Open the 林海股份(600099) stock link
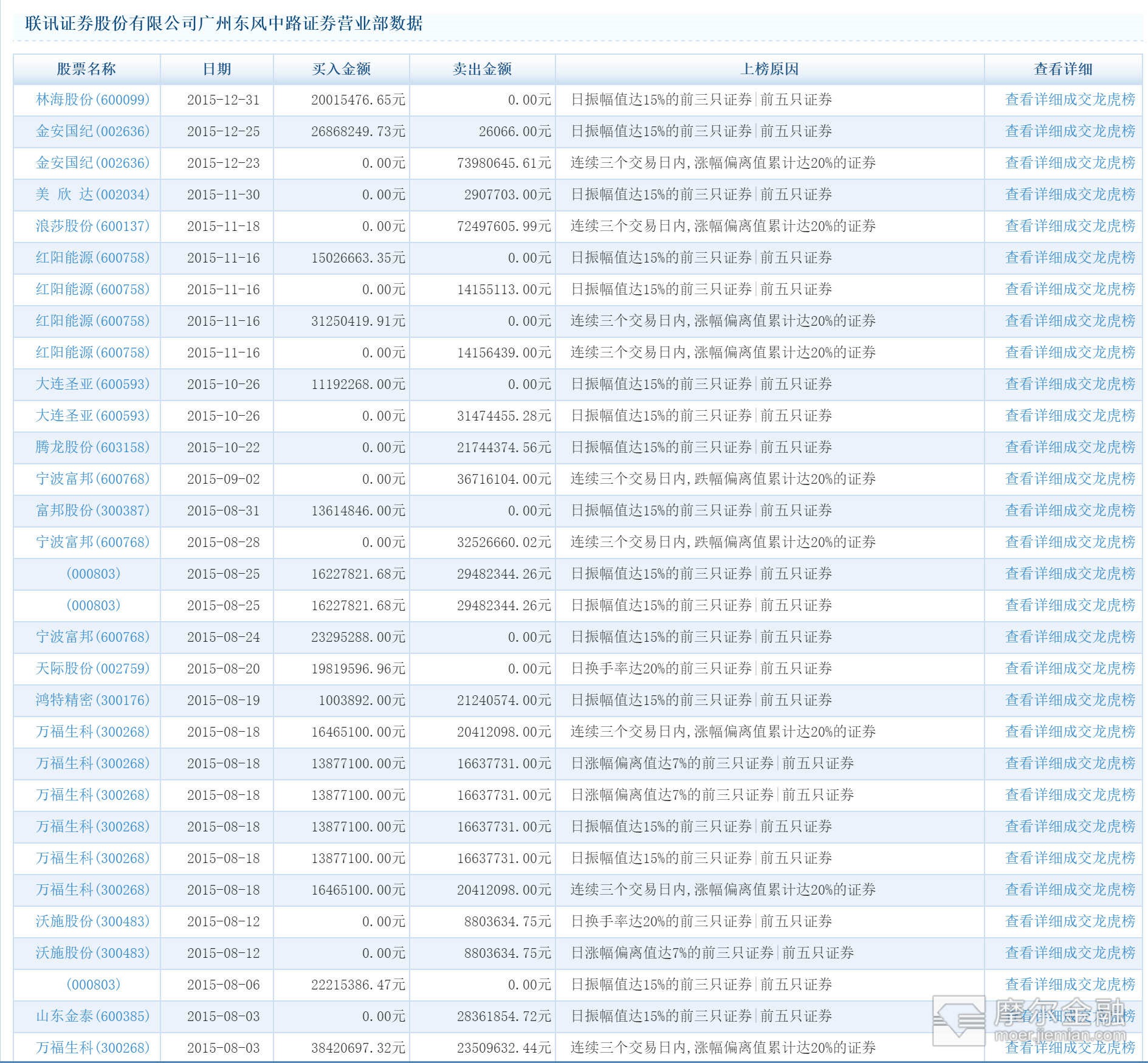Screen dimensions: 1148x1063 pos(92,100)
